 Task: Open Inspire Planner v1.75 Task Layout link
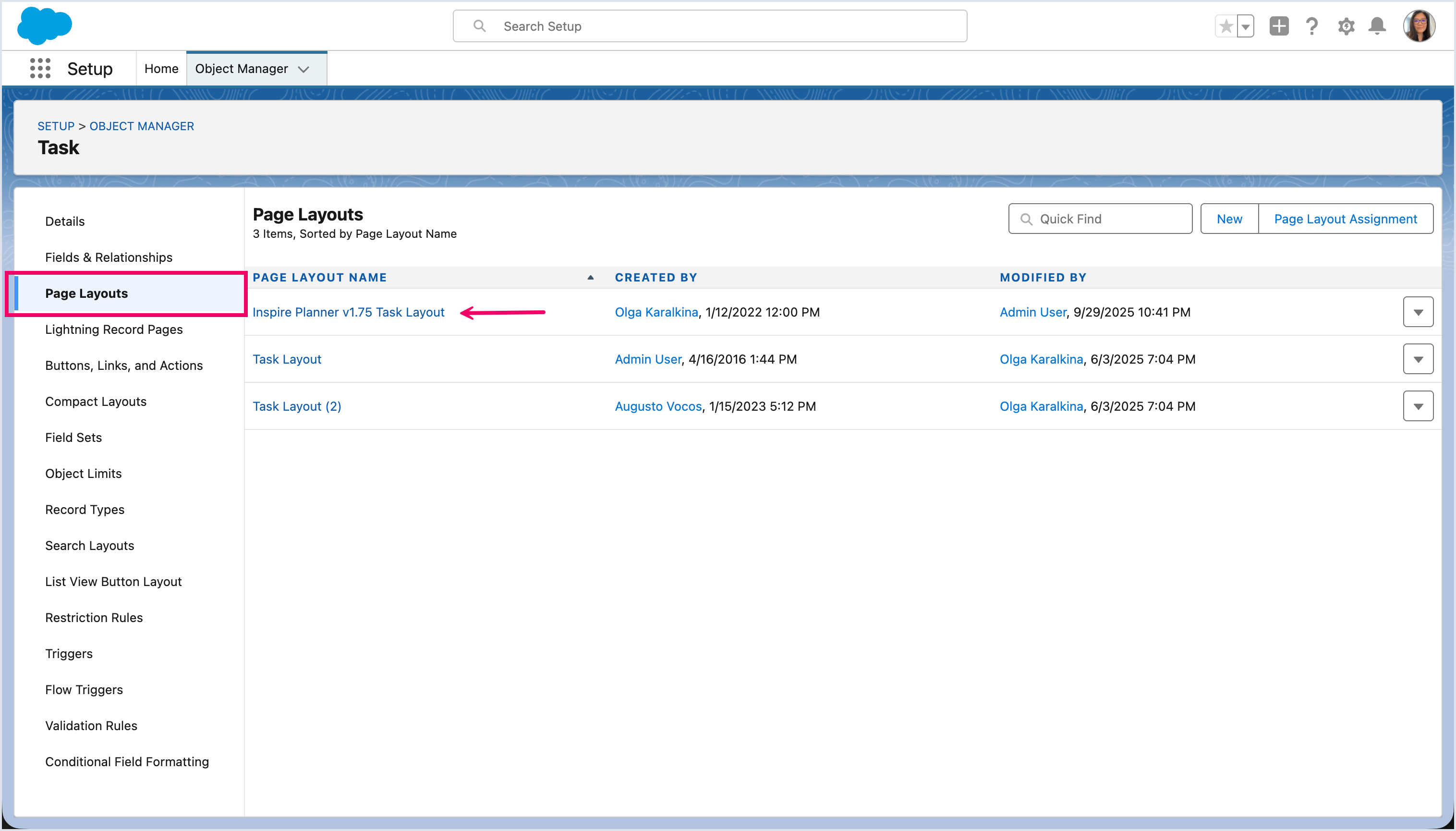point(348,312)
